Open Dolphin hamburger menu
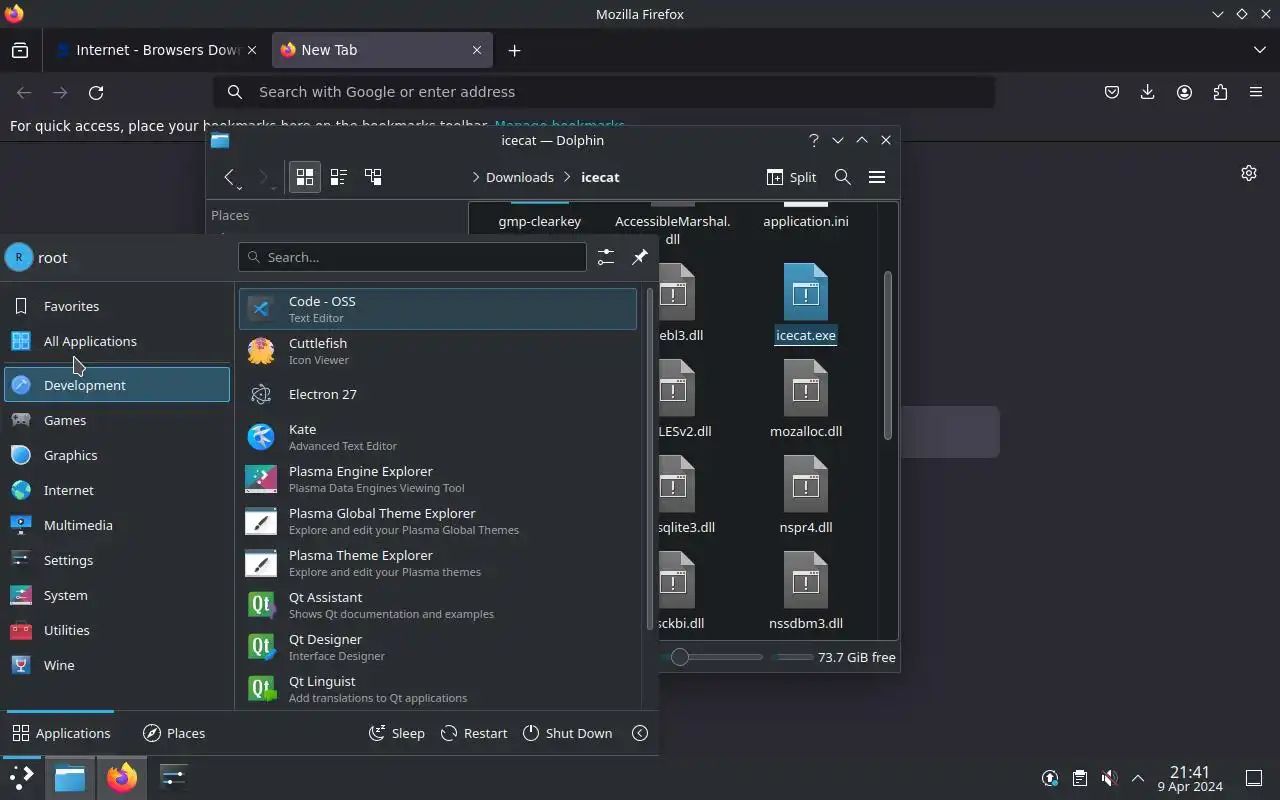The image size is (1280, 800). point(877,177)
